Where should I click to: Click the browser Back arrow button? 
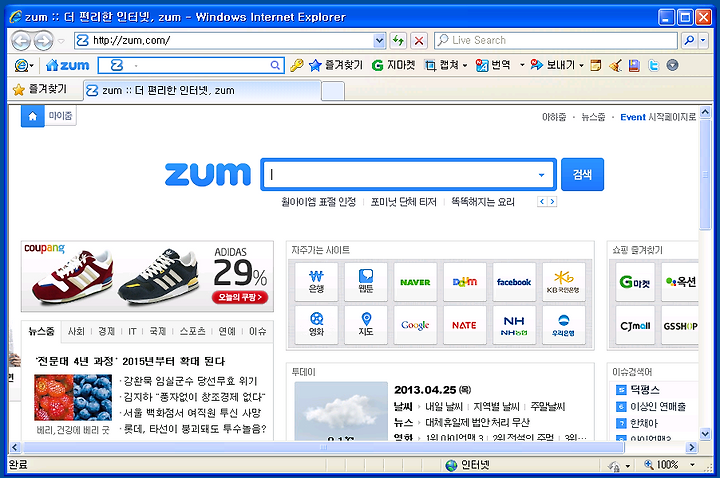pos(21,41)
